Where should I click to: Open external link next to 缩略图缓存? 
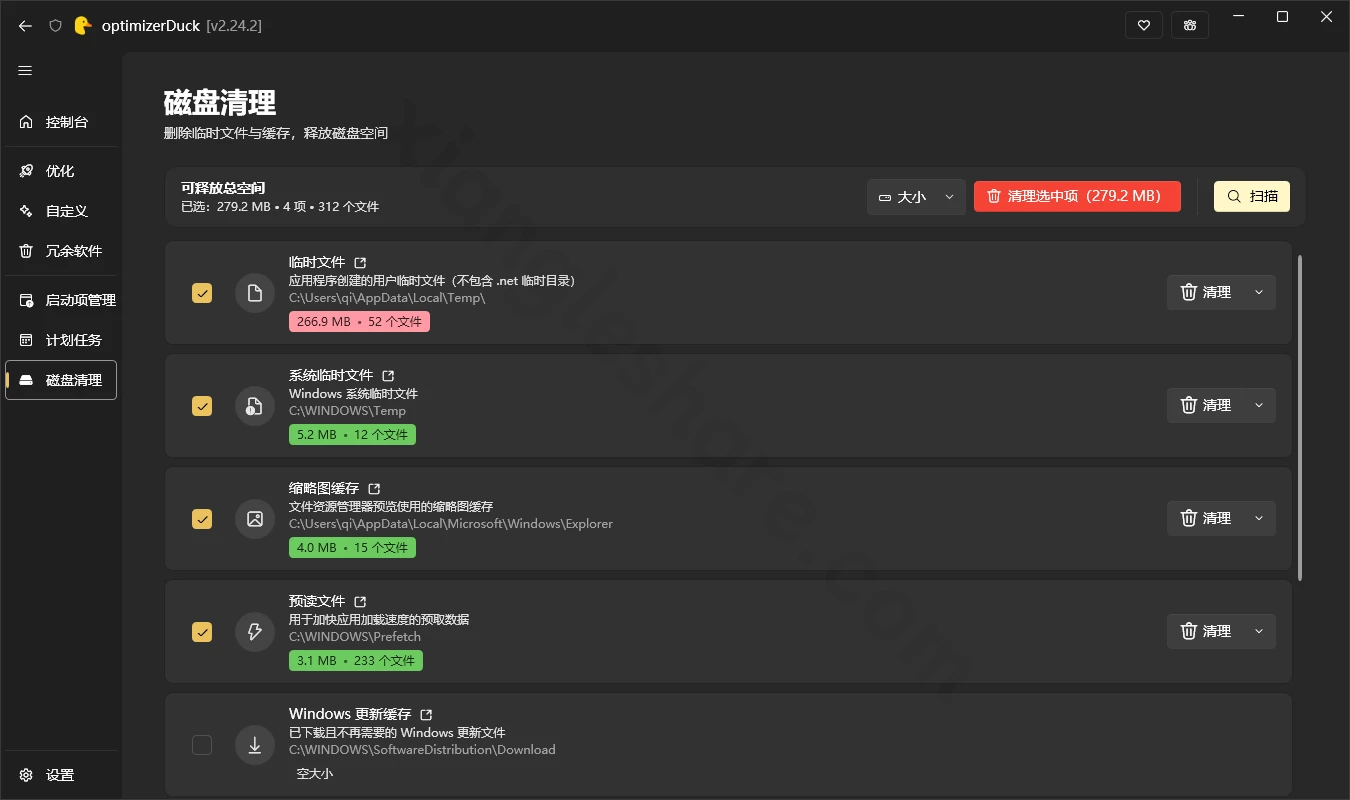coord(374,489)
